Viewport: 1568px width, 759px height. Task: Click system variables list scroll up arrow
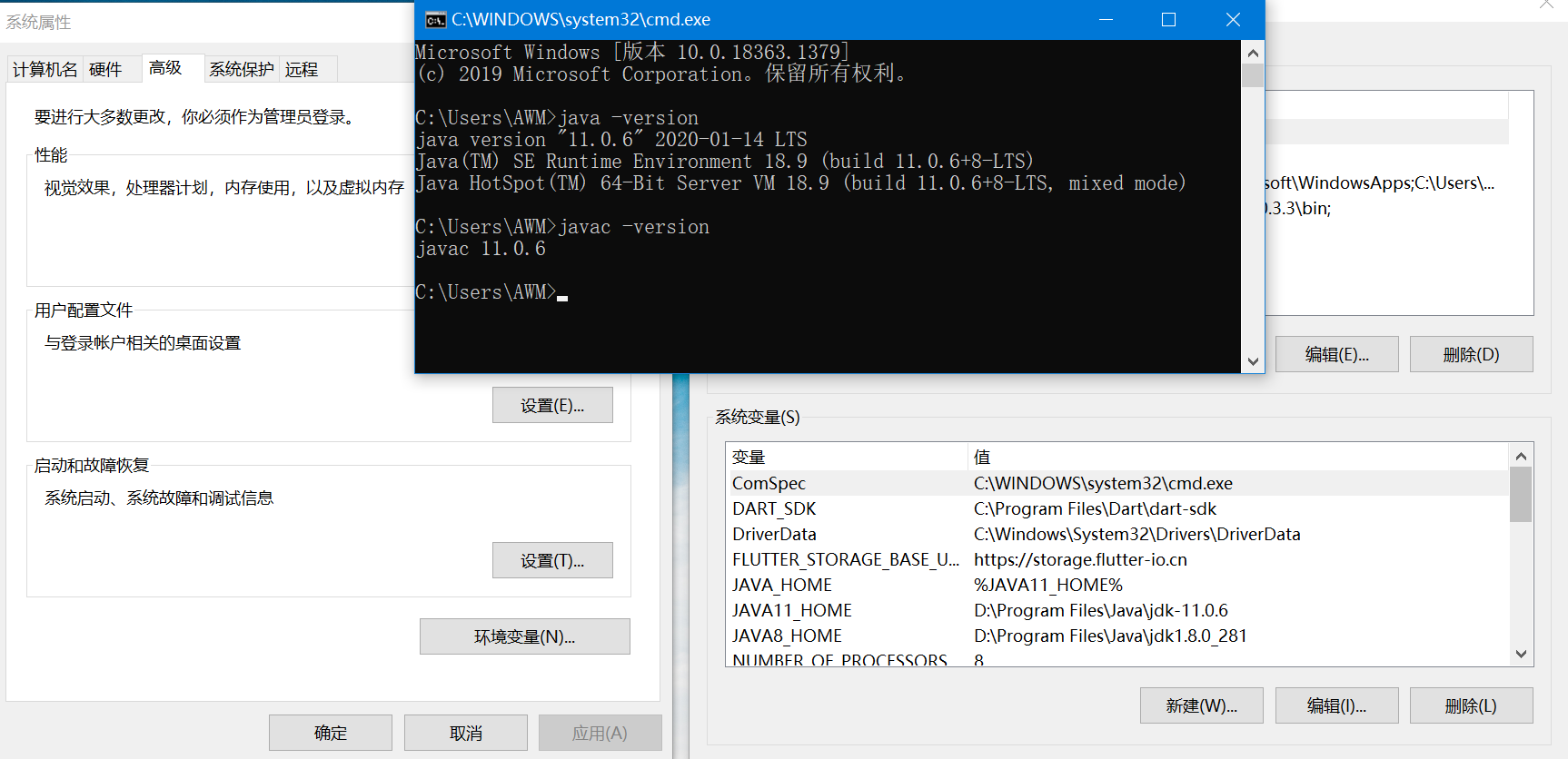click(x=1521, y=456)
